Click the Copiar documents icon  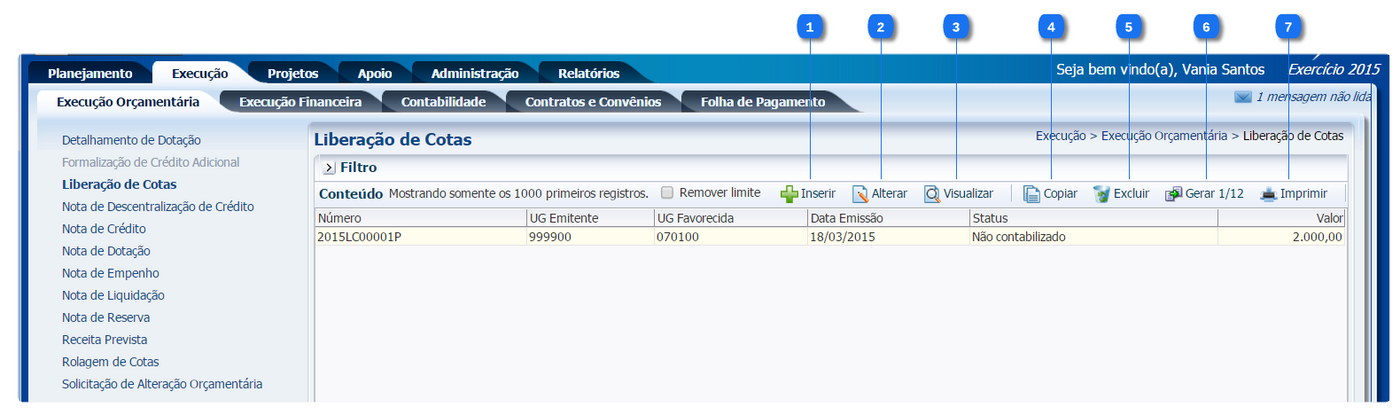[1031, 194]
